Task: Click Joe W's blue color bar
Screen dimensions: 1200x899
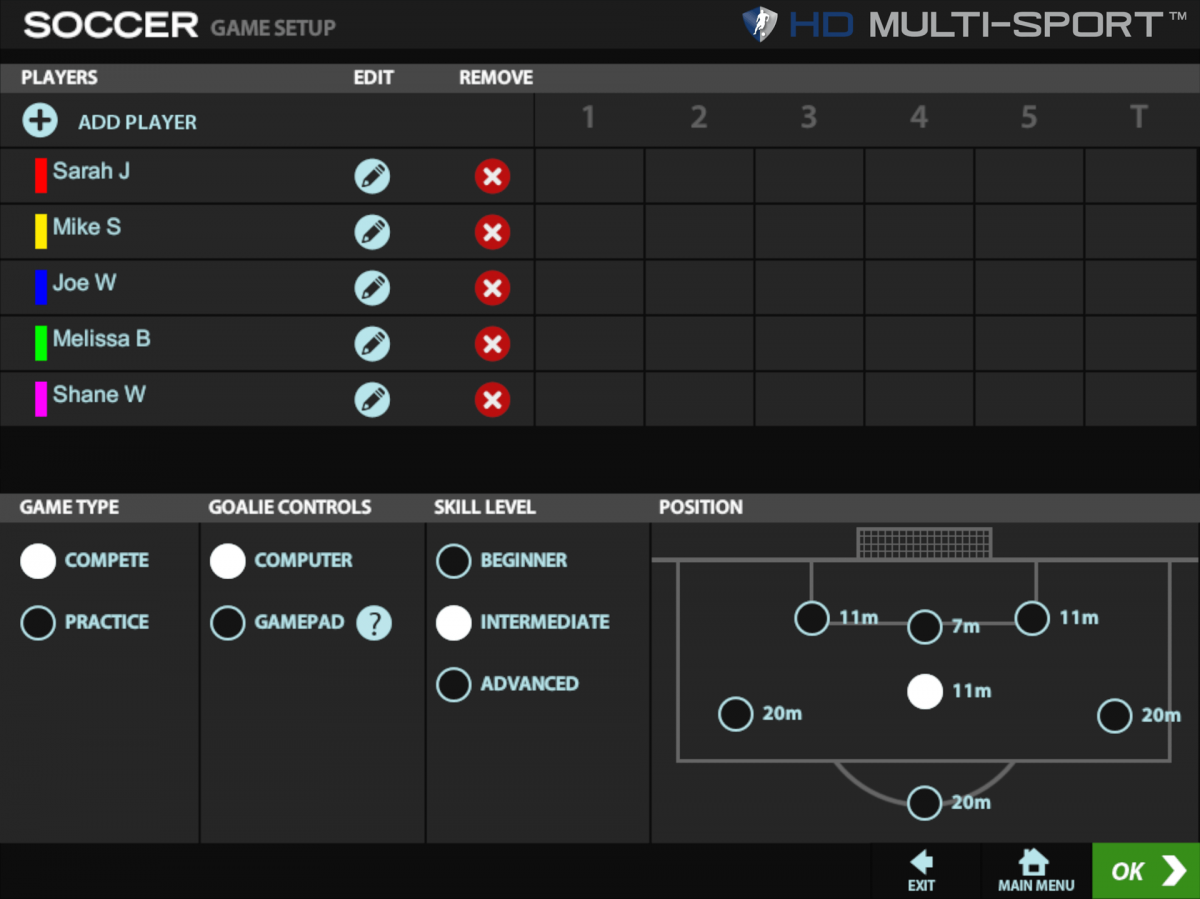Action: coord(41,287)
